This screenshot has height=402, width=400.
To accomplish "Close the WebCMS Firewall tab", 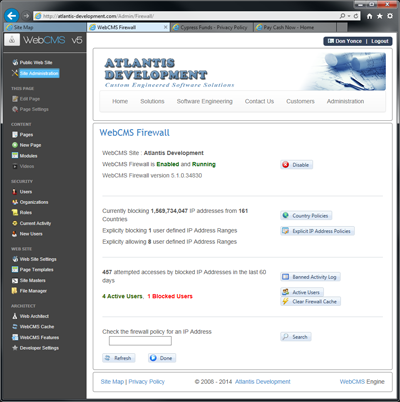I will tap(165, 27).
